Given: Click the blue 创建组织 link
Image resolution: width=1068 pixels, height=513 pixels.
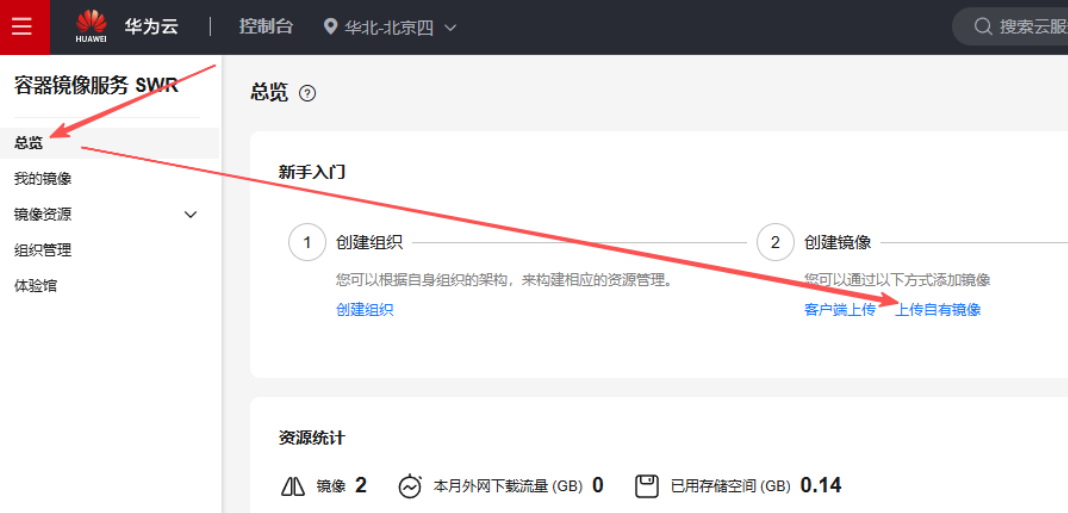Looking at the screenshot, I should coord(365,310).
